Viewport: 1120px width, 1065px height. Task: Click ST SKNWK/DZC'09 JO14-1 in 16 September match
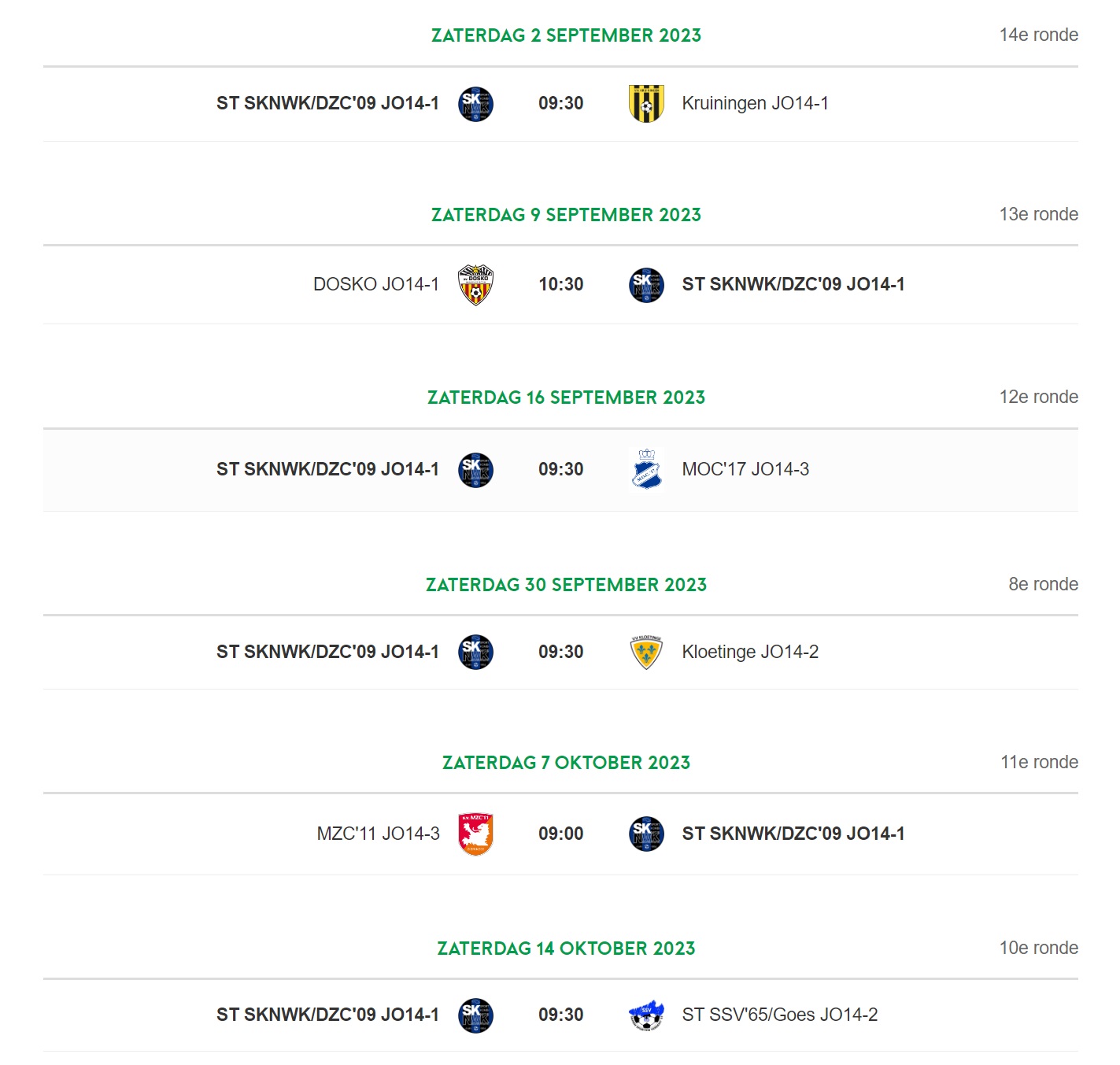click(327, 469)
